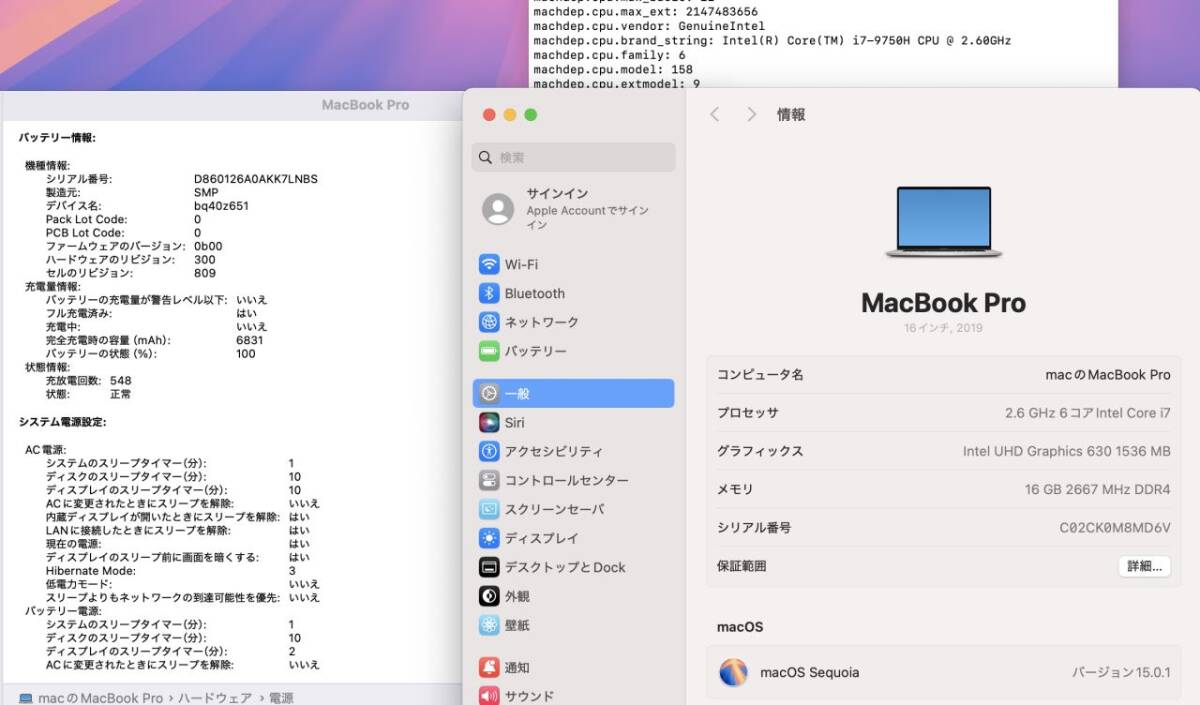Click 充放電回数 value 548
The width and height of the screenshot is (1200, 705).
point(120,381)
